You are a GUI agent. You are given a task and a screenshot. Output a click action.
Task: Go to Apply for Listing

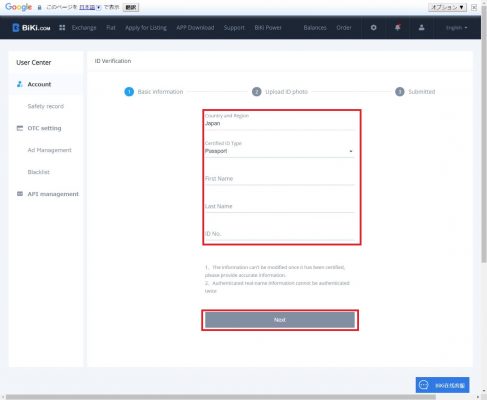tap(146, 28)
